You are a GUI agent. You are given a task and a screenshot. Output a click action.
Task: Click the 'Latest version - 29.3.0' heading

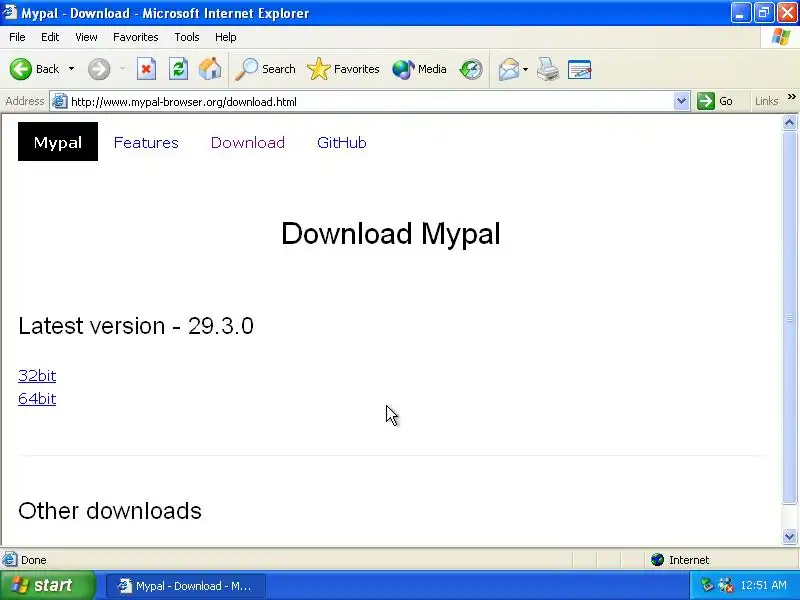click(136, 326)
